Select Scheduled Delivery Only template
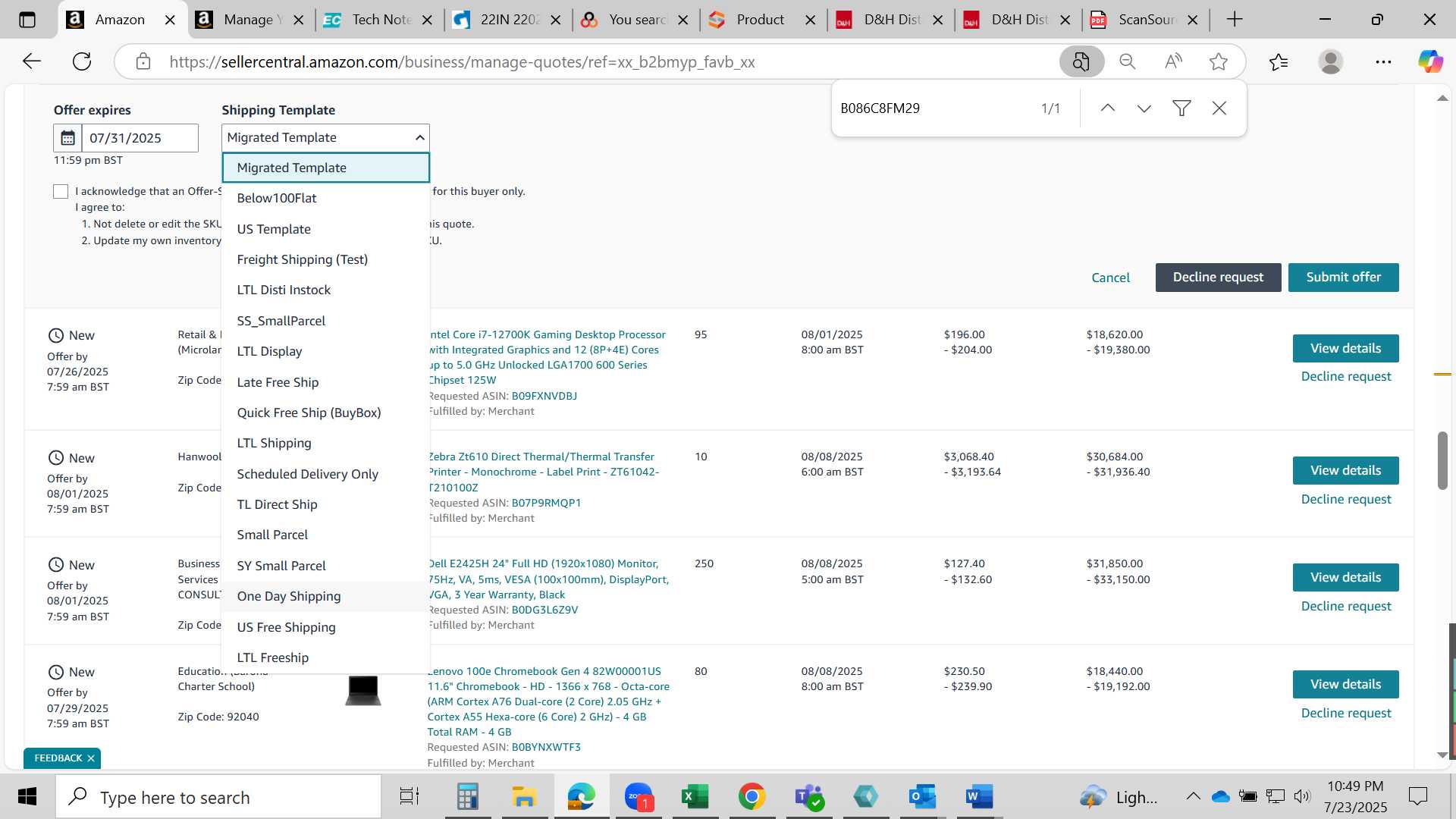 click(325, 474)
